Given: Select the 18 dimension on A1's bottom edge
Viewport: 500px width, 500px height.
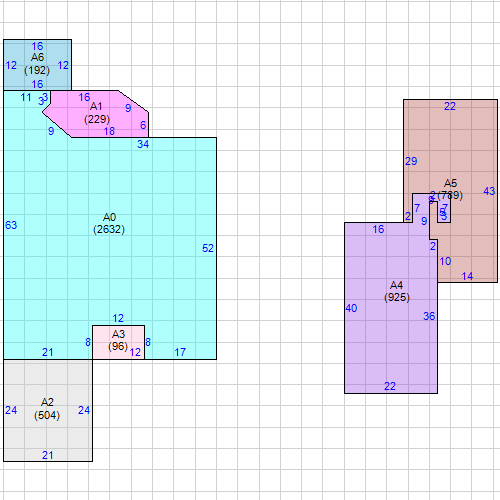Looking at the screenshot, I should (x=109, y=131).
